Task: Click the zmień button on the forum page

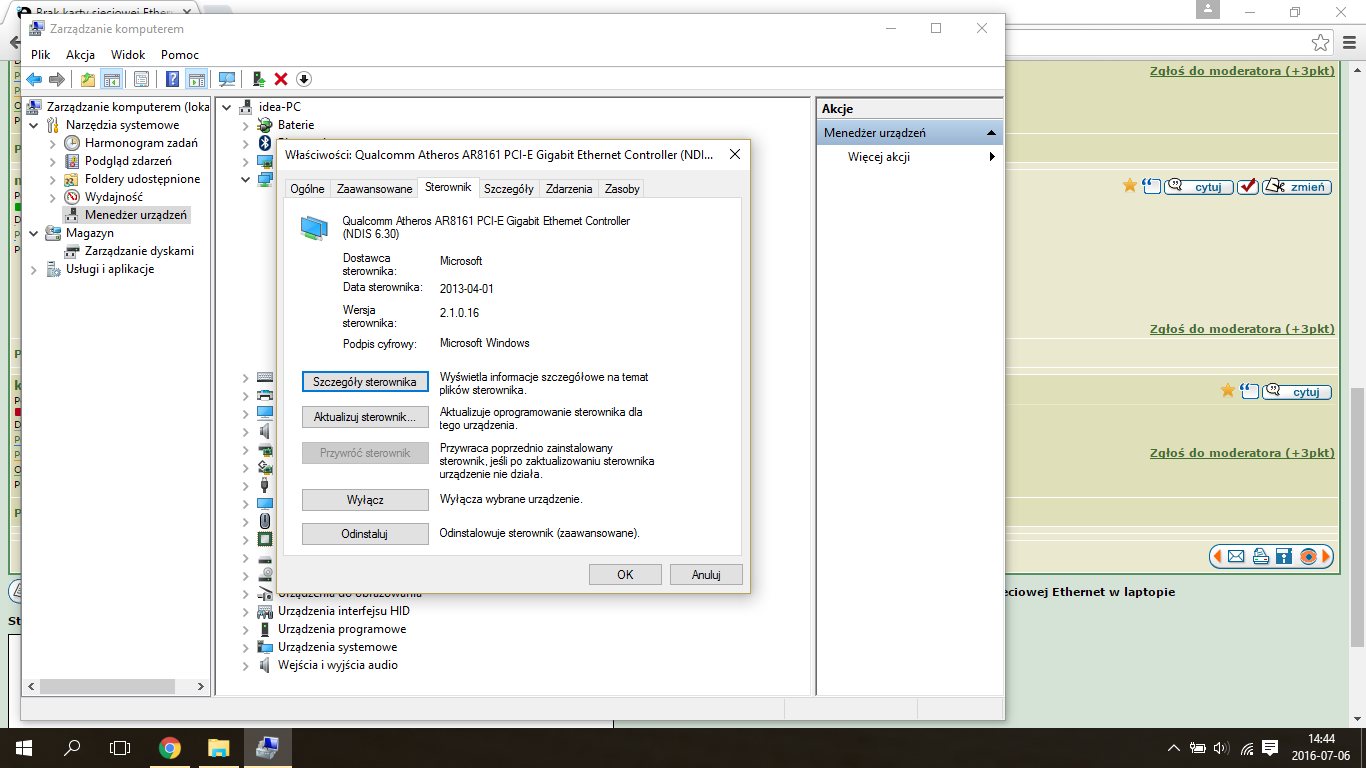Action: coord(1297,186)
